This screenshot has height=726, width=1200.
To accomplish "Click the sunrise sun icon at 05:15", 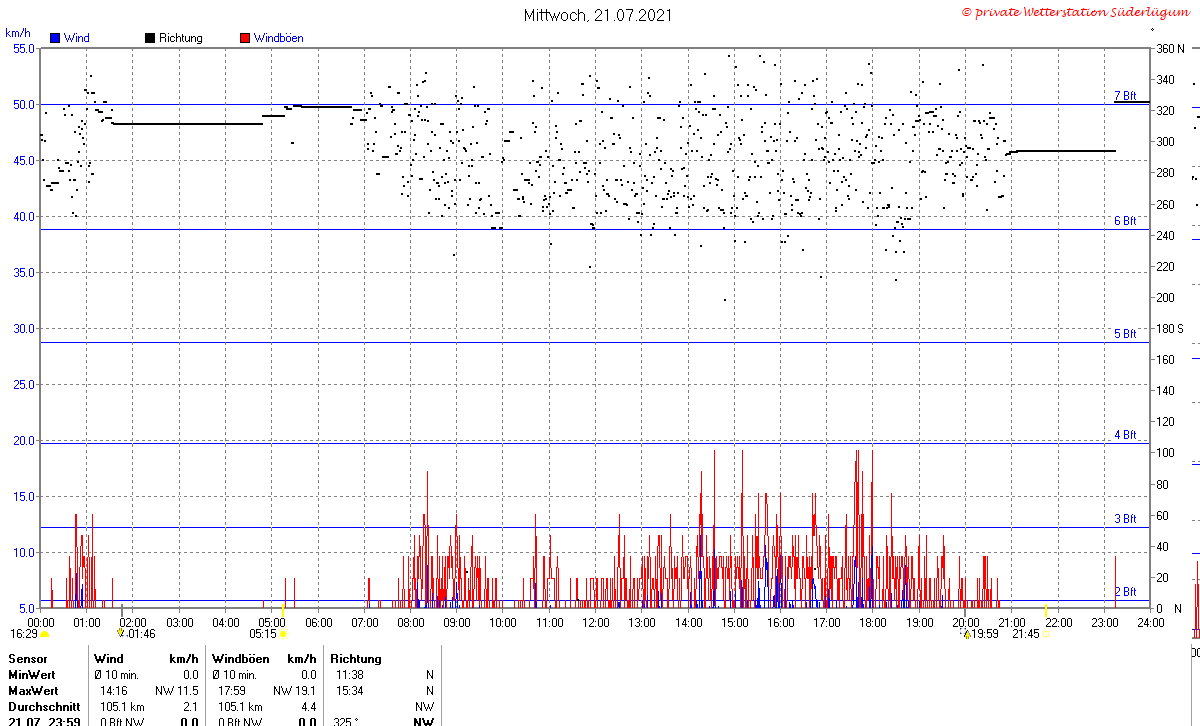I will [x=283, y=634].
